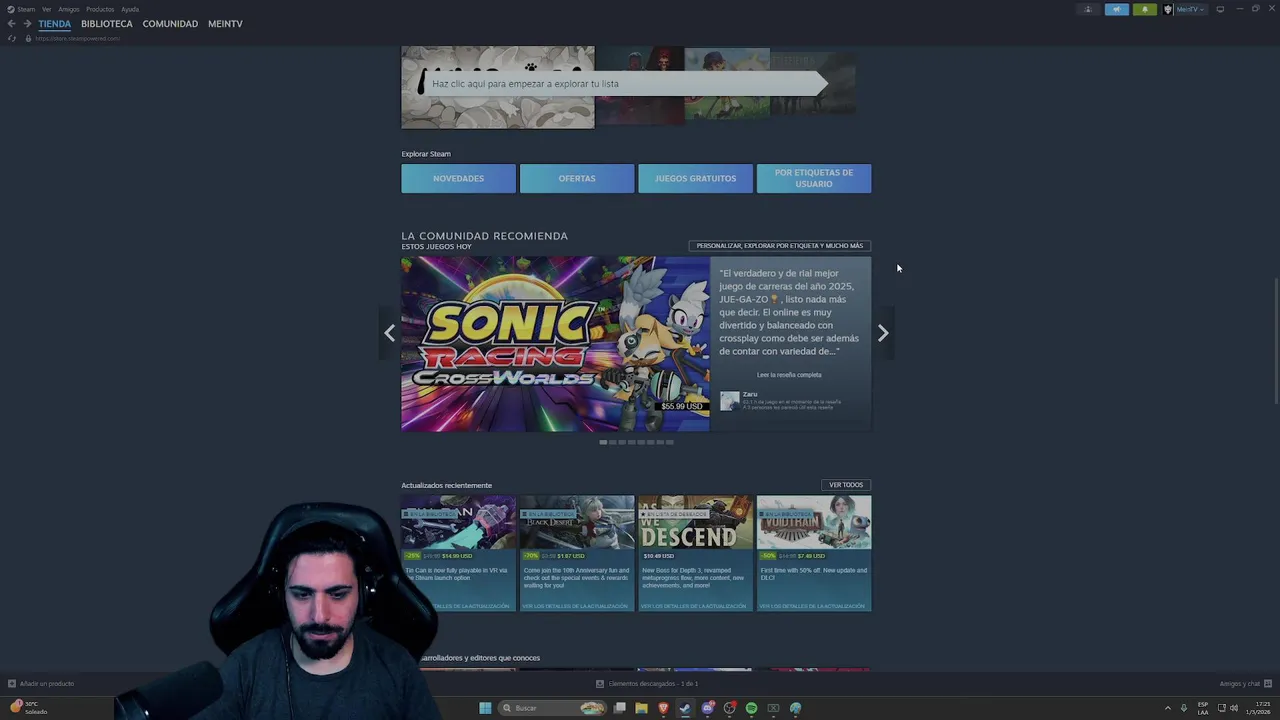The width and height of the screenshot is (1280, 720).
Task: Open the blue megaphone announcements button
Action: coord(1117,9)
